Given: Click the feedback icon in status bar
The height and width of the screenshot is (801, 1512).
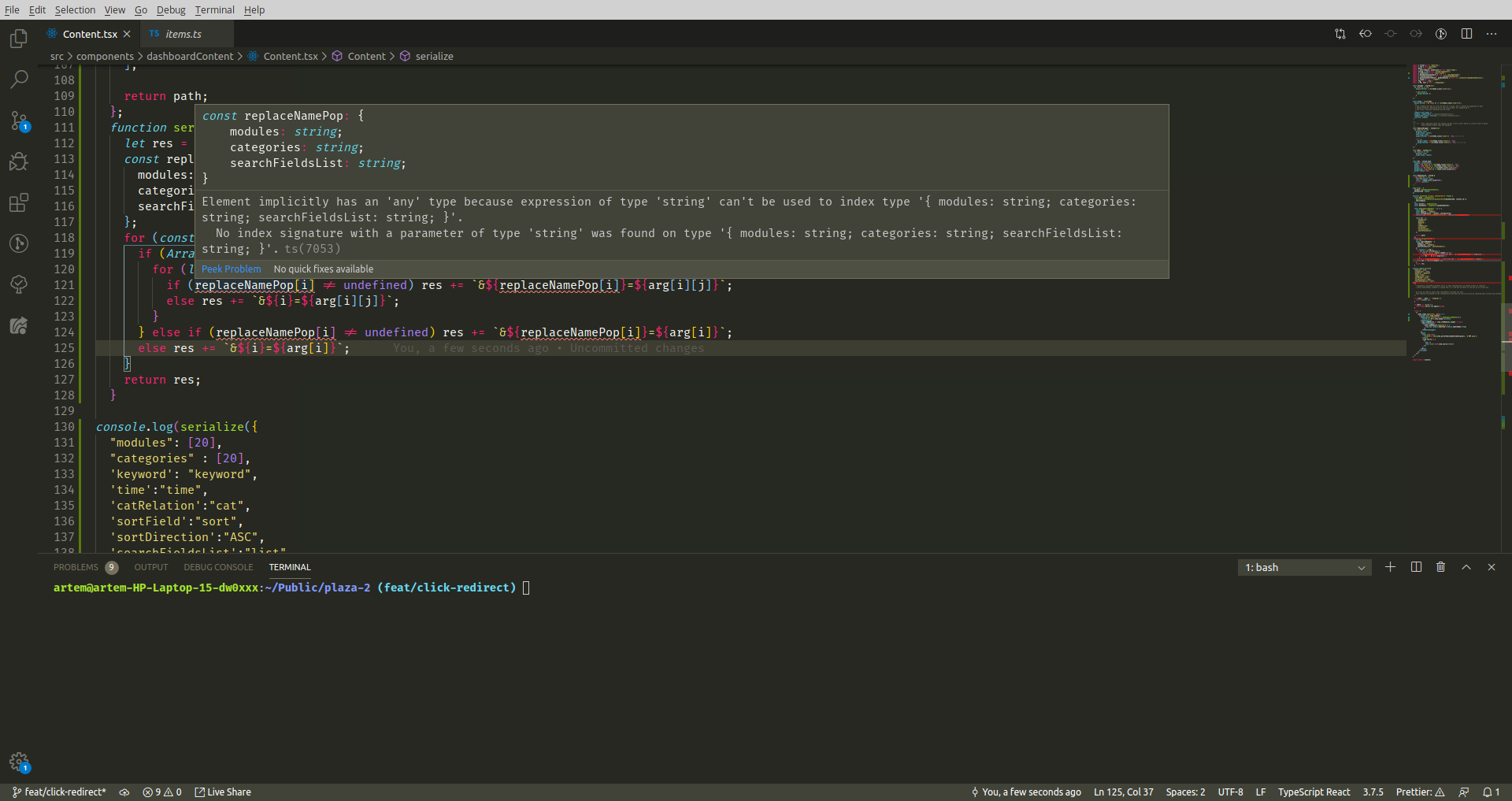Looking at the screenshot, I should point(1463,792).
